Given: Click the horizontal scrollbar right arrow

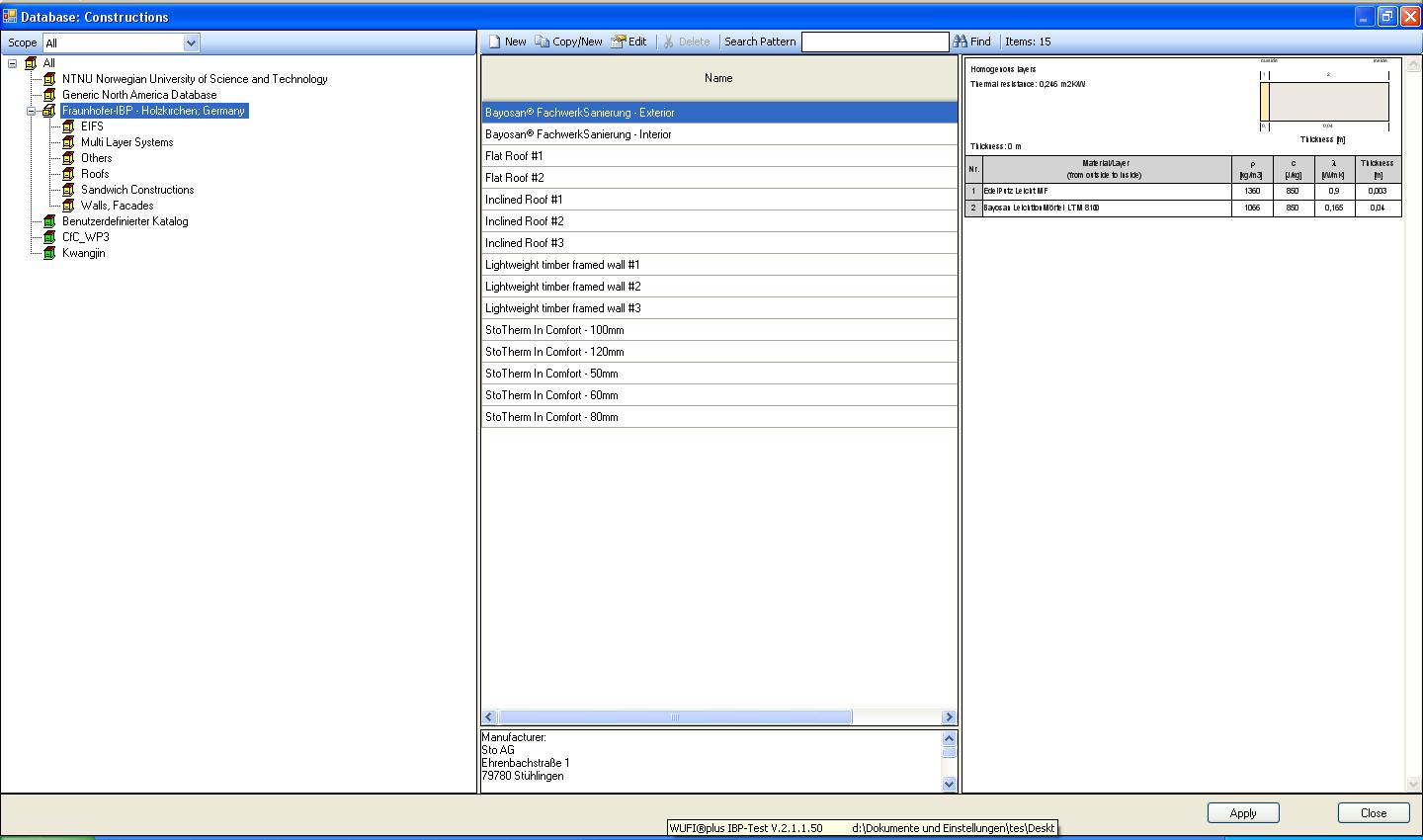Looking at the screenshot, I should pos(949,717).
